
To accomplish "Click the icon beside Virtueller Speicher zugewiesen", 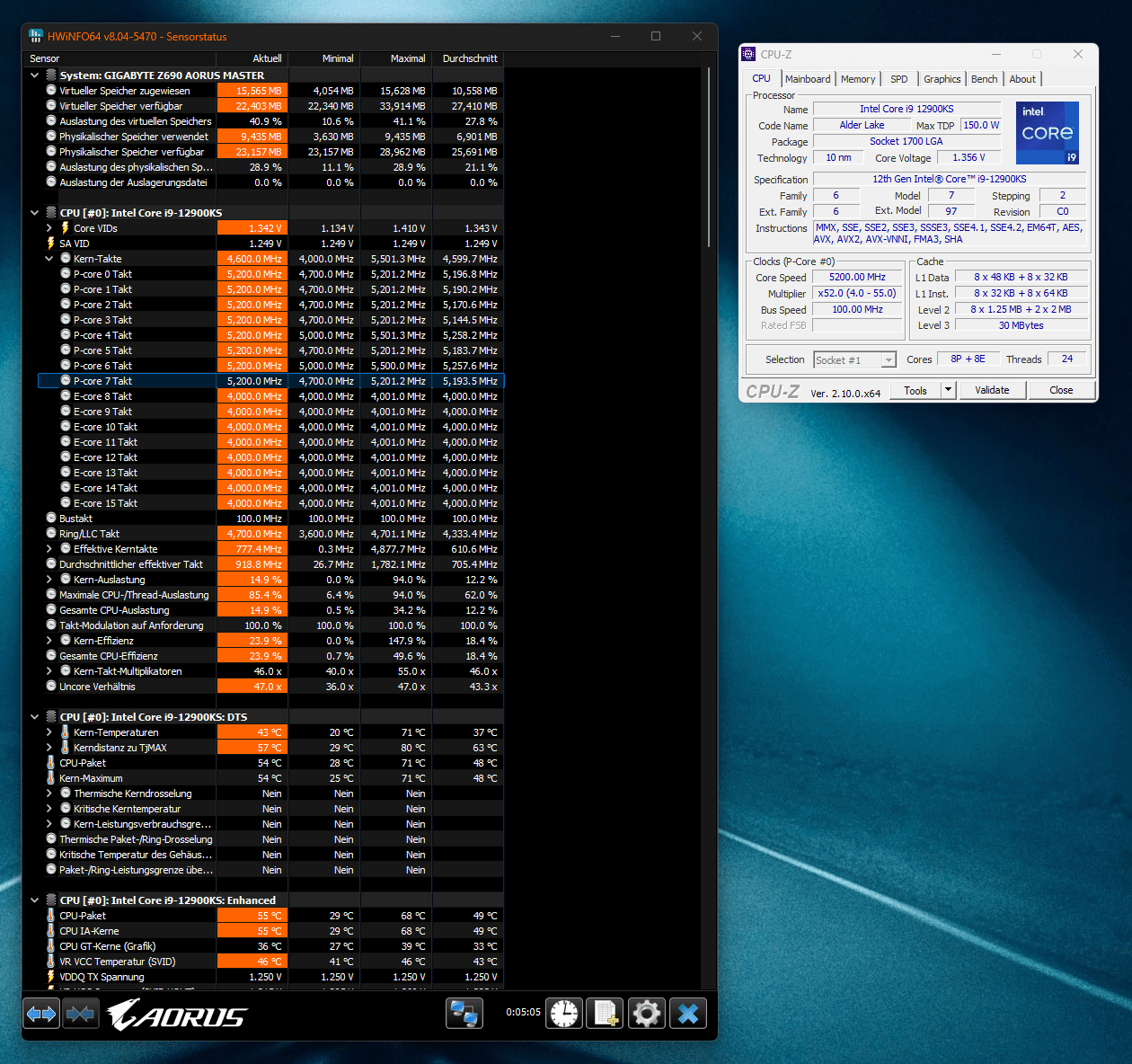I will coord(51,91).
